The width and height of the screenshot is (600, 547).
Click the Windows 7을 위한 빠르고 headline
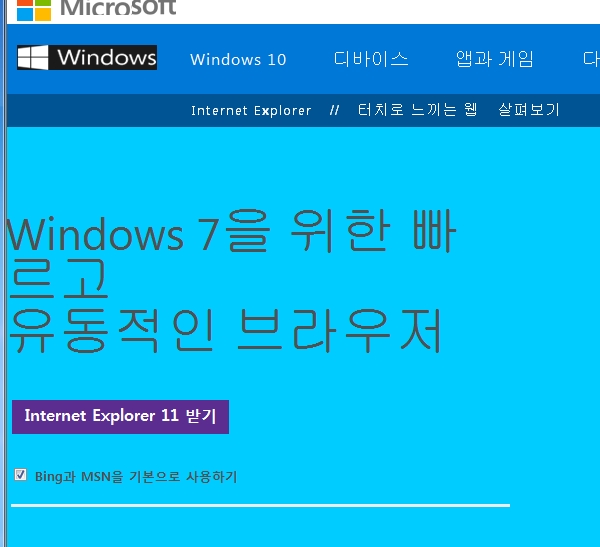(x=232, y=254)
